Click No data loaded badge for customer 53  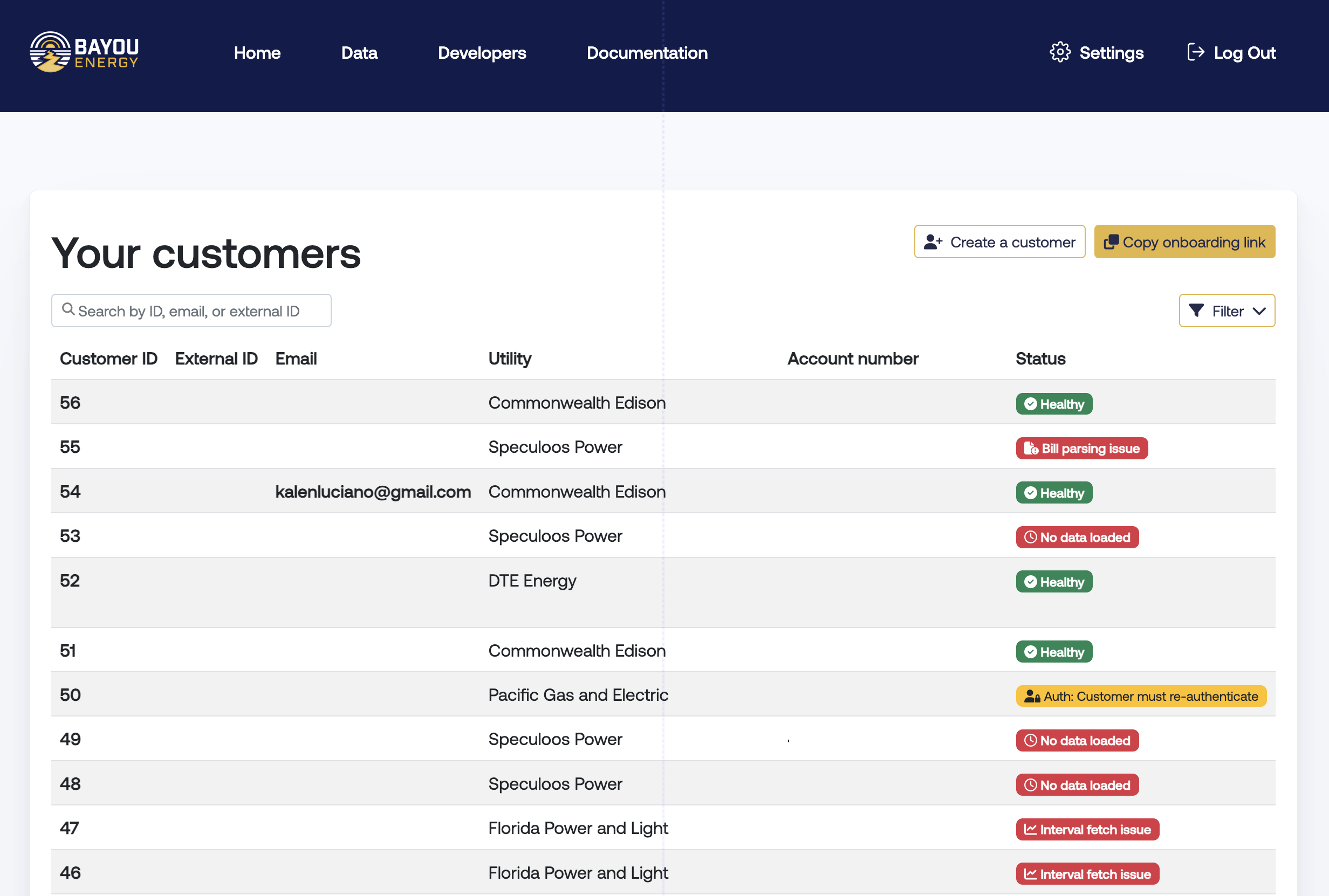(x=1077, y=537)
